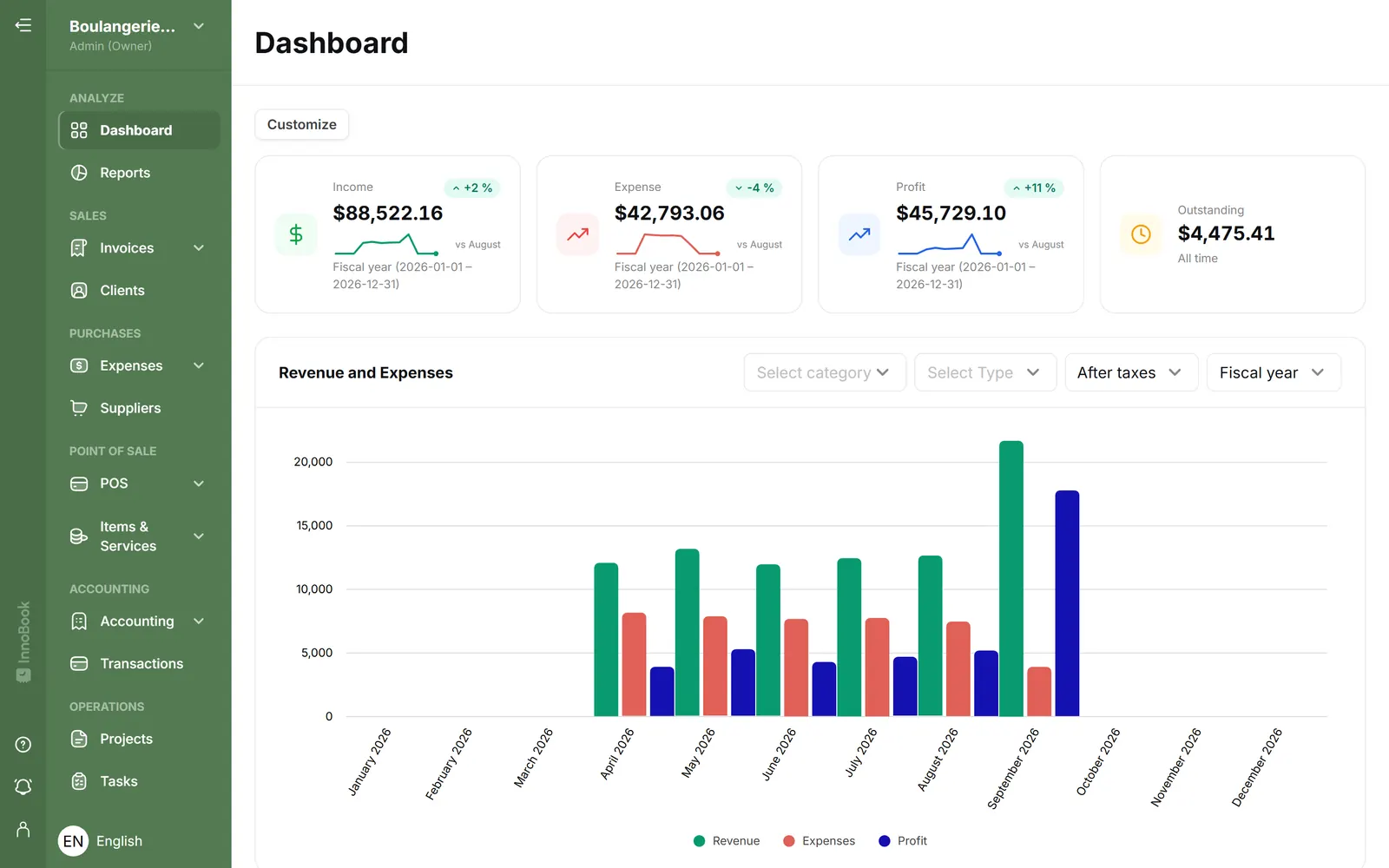
Task: Expand the Accounting submenu chevron
Action: click(199, 621)
